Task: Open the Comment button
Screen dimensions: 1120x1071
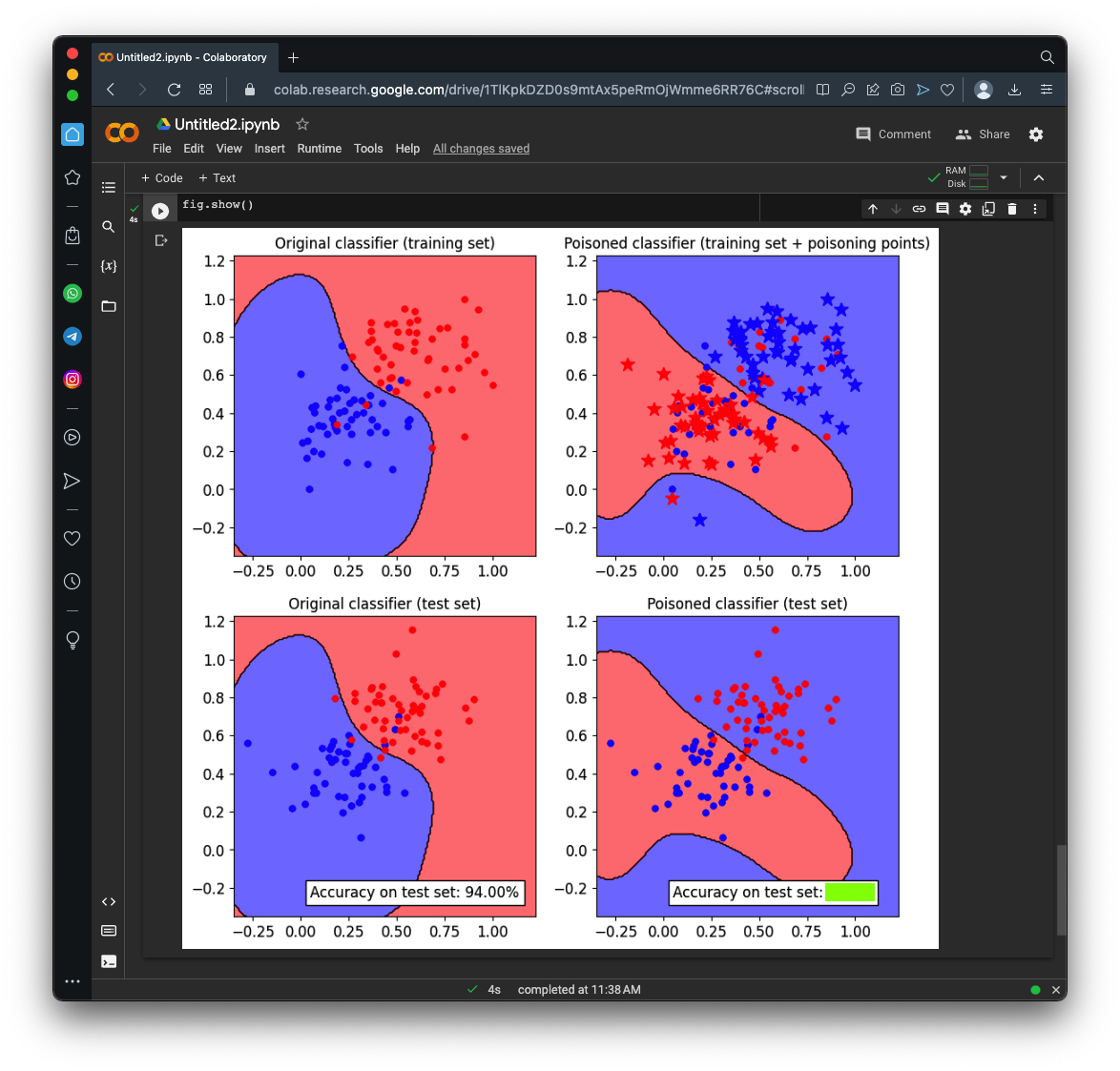Action: click(894, 134)
